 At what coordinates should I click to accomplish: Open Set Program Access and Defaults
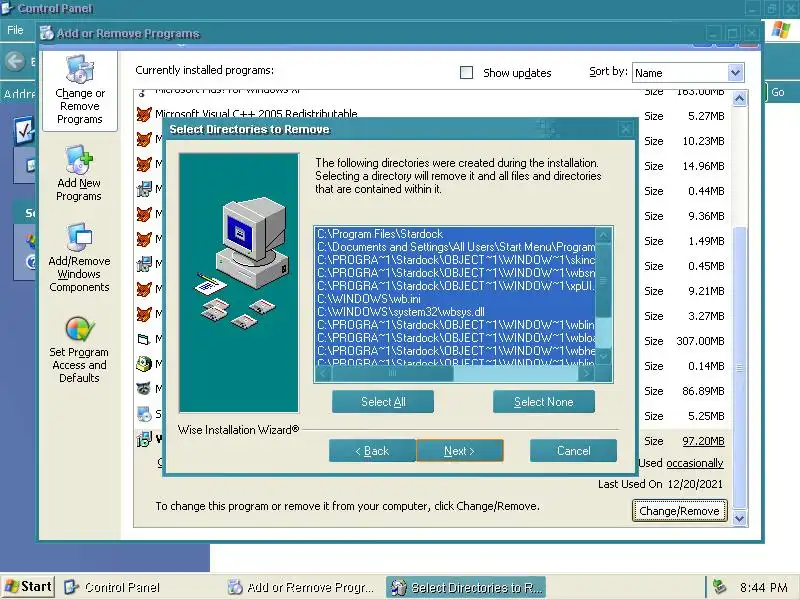(x=79, y=349)
